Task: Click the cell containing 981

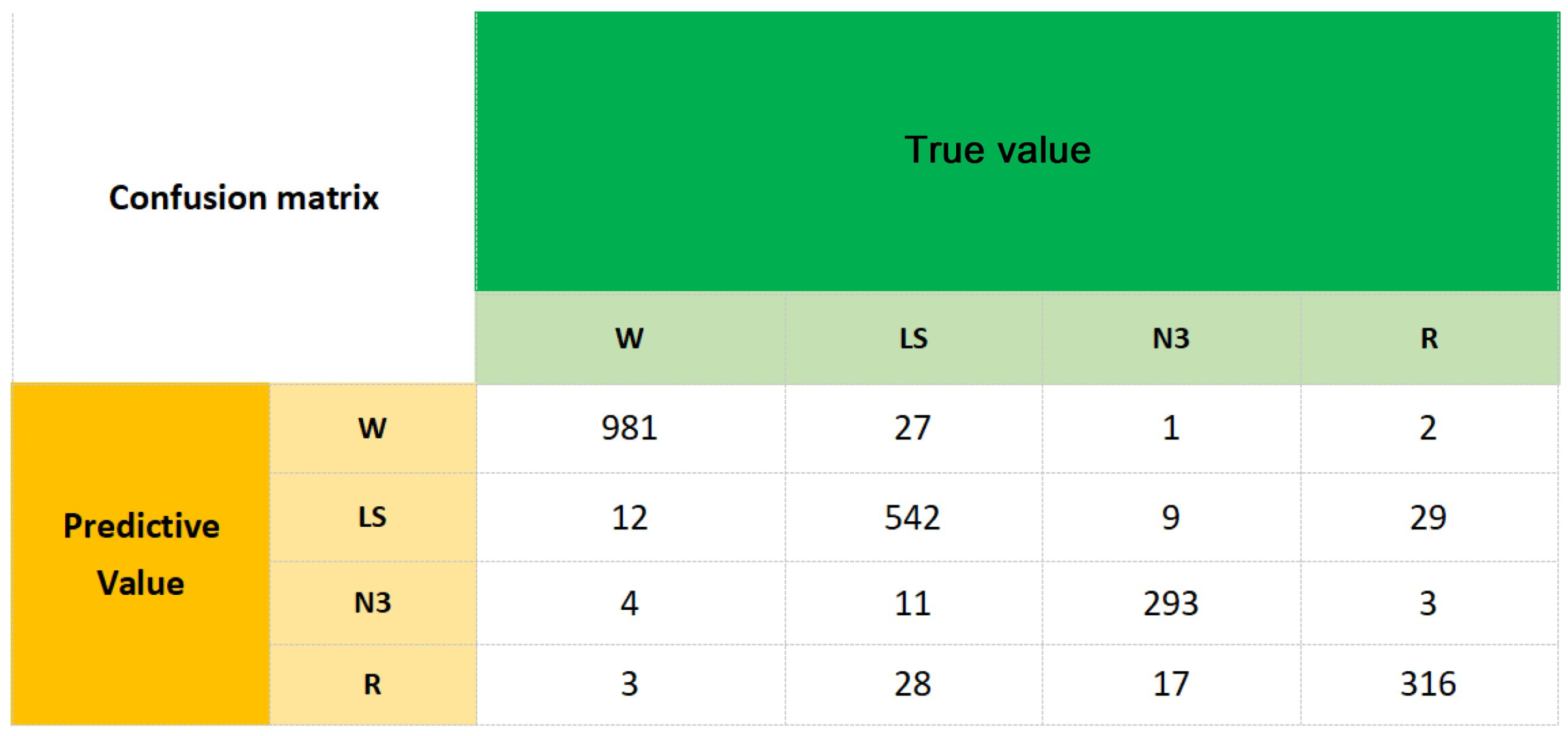Action: pyautogui.click(x=630, y=428)
